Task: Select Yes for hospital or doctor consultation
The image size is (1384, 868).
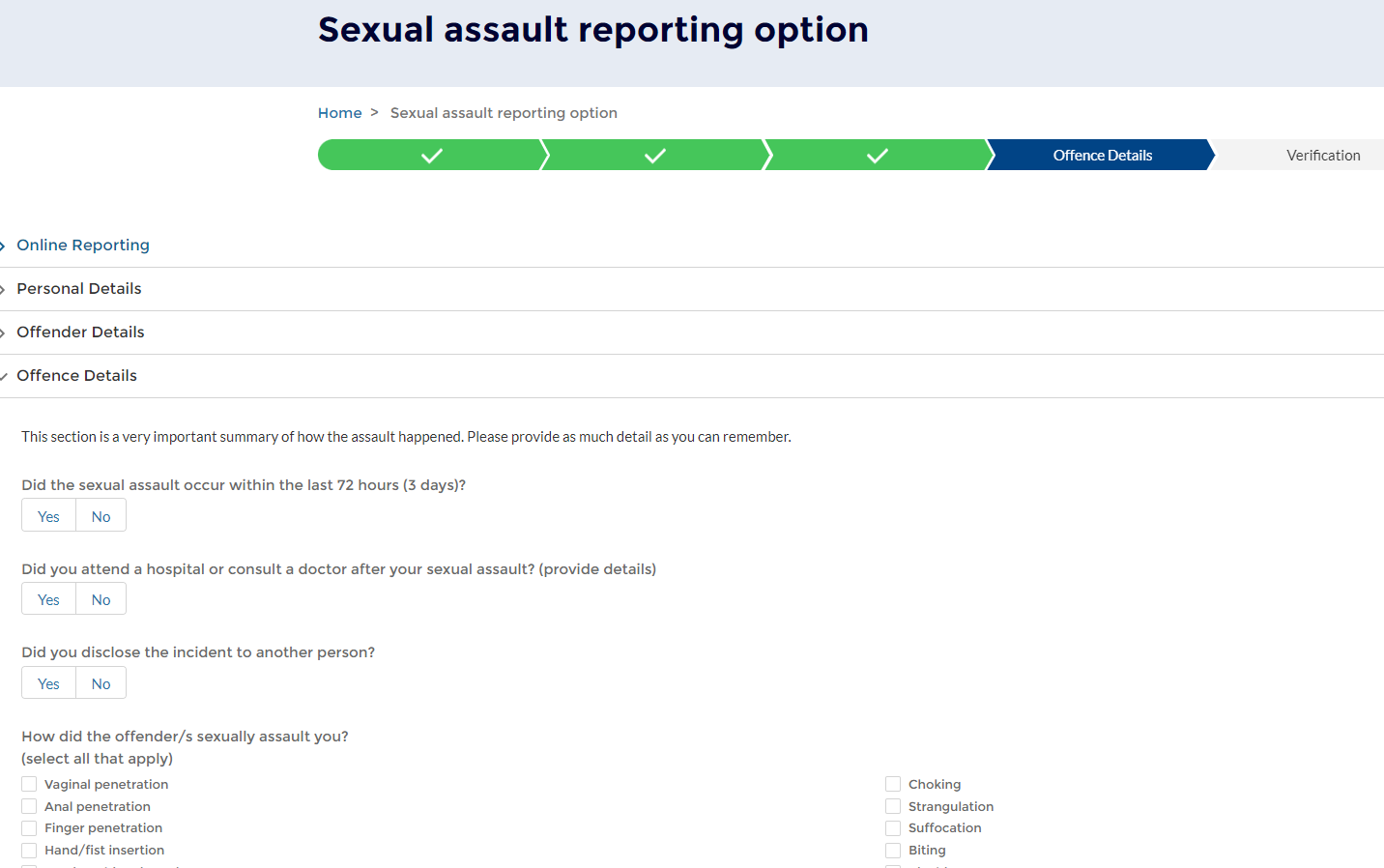Action: click(x=47, y=598)
